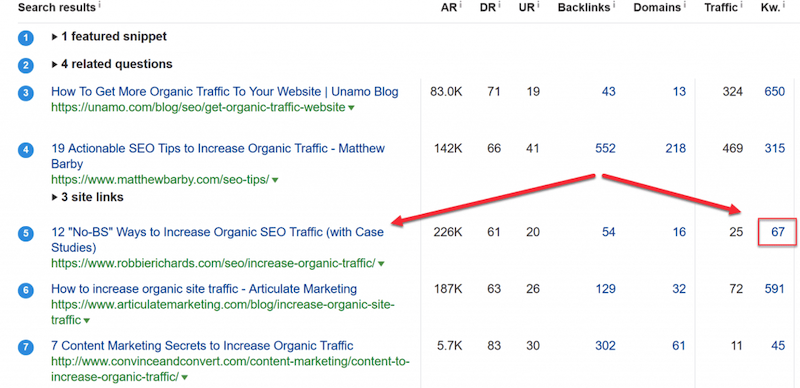Click the info icon next to Search results
Screen dimensions: 800x388
tap(99, 5)
